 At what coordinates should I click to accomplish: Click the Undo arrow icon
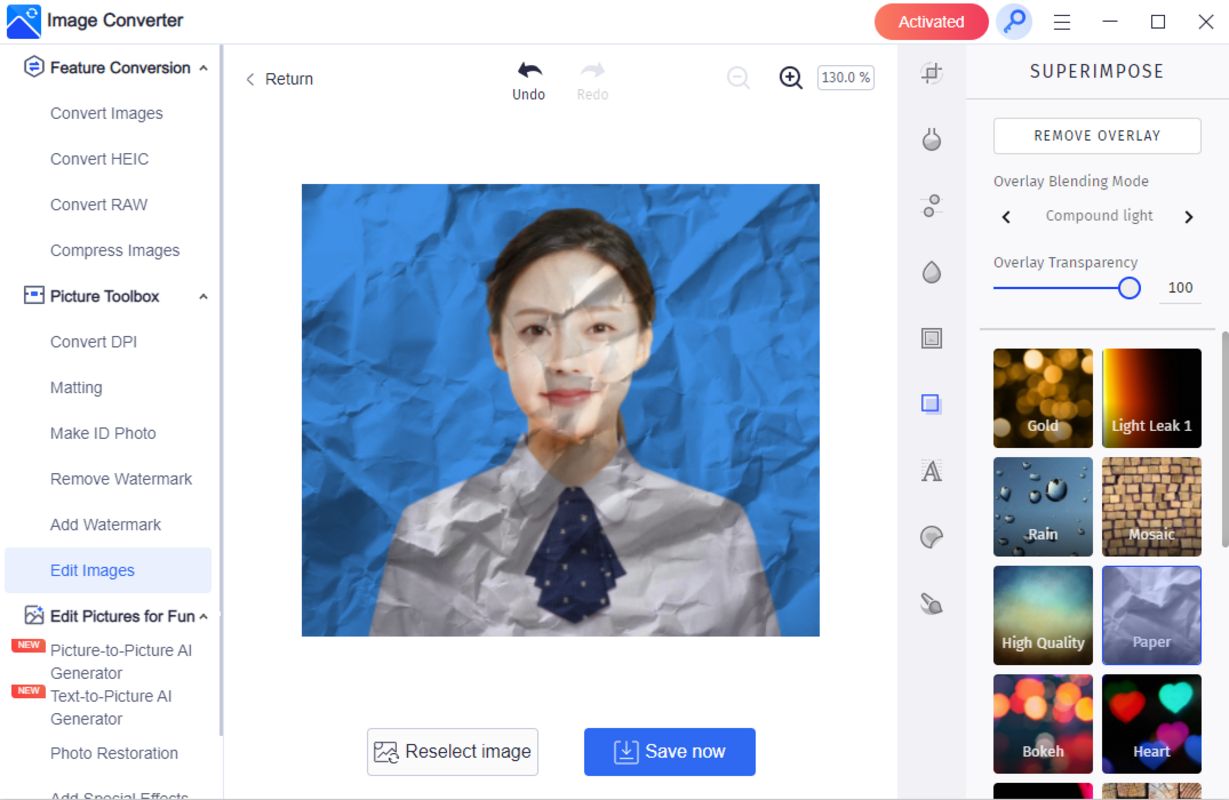[529, 70]
